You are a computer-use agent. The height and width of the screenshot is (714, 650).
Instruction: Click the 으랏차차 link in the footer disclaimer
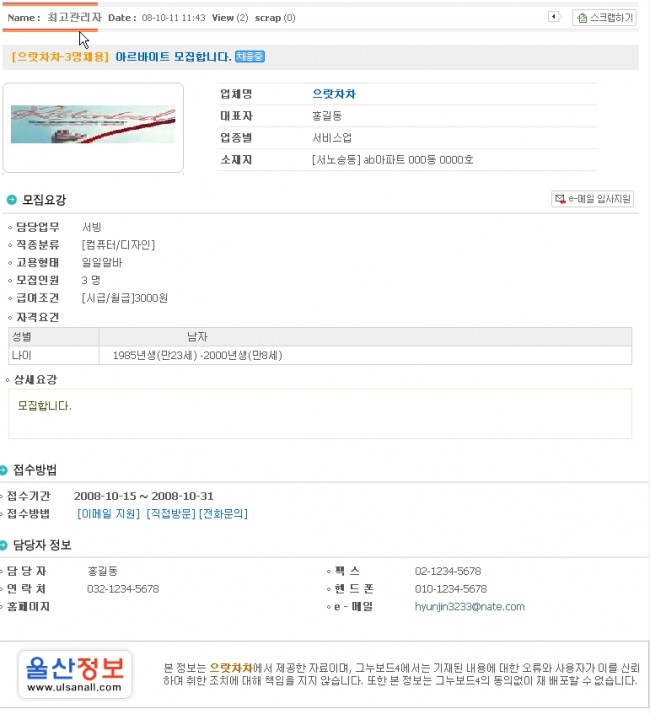pyautogui.click(x=231, y=667)
